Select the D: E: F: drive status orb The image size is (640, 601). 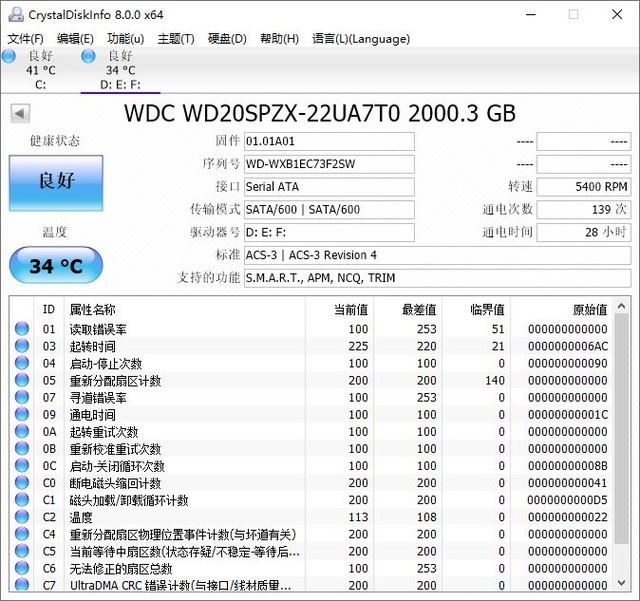(x=88, y=56)
